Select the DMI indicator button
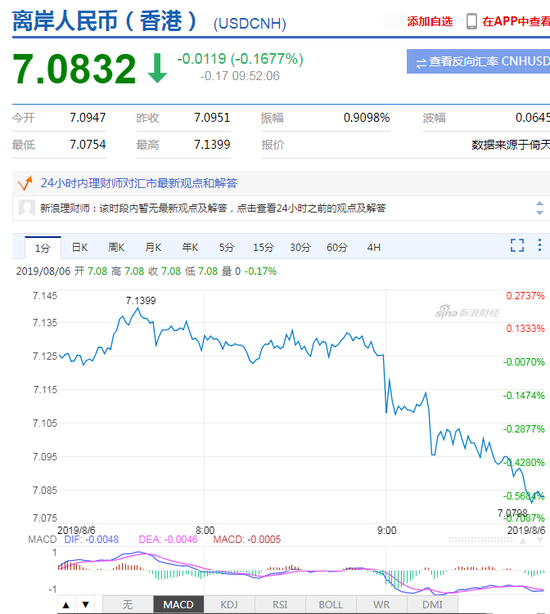Screen dimensions: 550x614 pyautogui.click(x=432, y=605)
